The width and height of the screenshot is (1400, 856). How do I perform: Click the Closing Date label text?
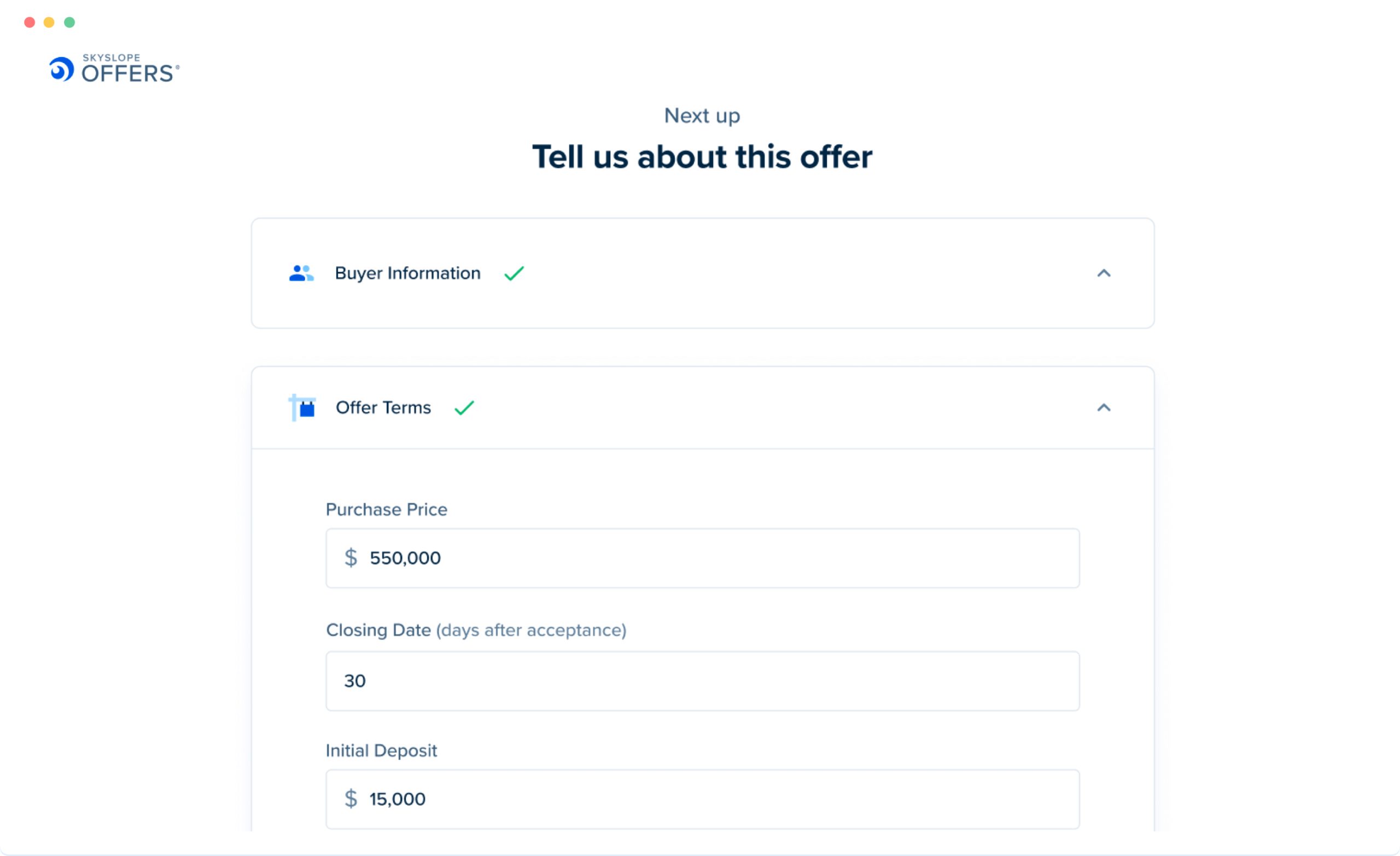click(x=378, y=630)
